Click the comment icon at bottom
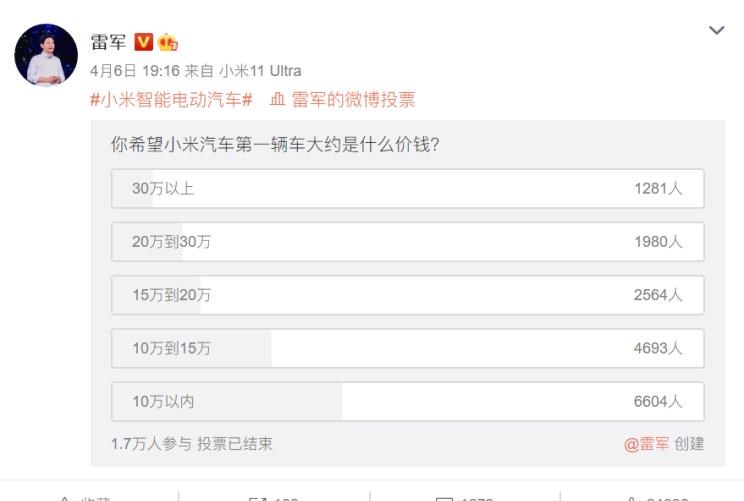Screen dimensions: 744x501 coord(444,498)
